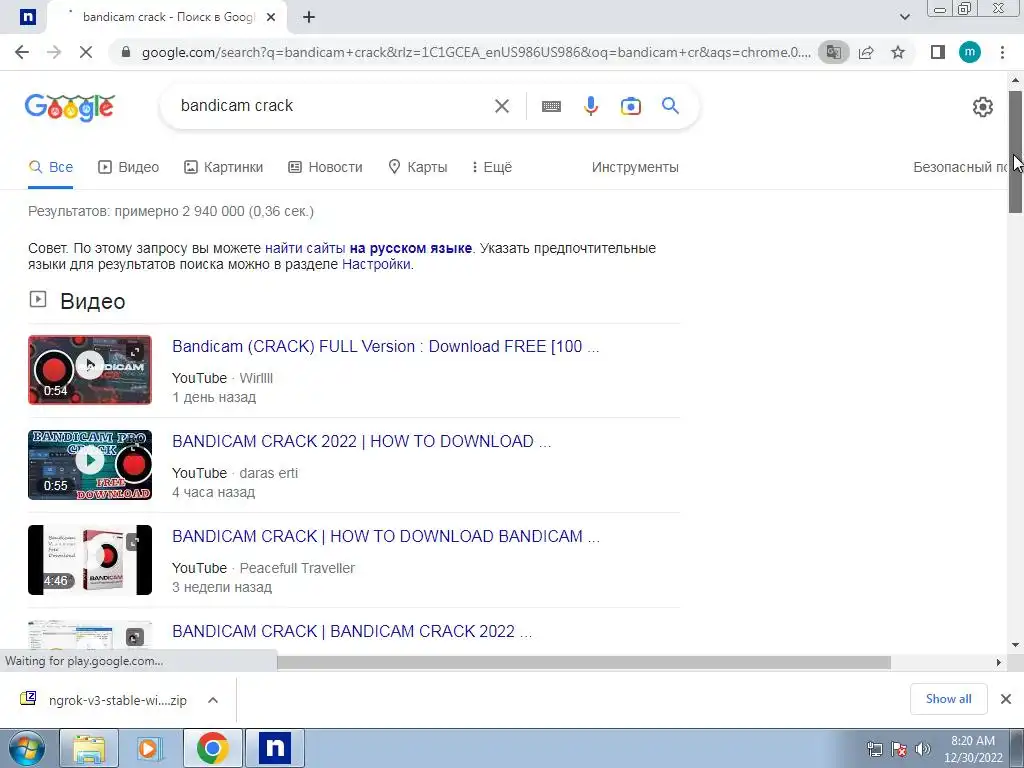Image resolution: width=1024 pixels, height=768 pixels.
Task: Click the scroll right arrow
Action: click(x=999, y=662)
